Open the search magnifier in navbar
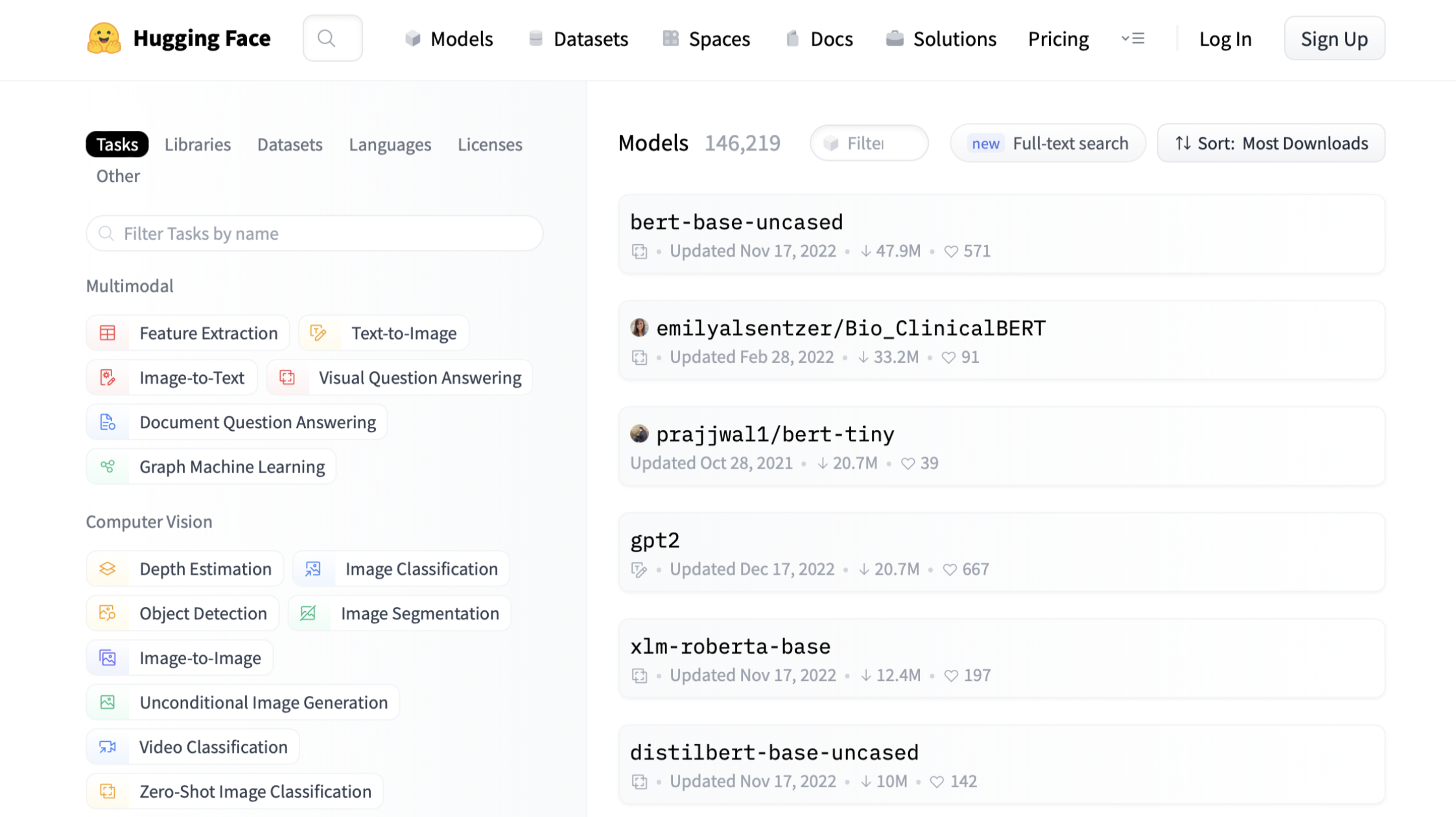1456x817 pixels. (x=327, y=38)
